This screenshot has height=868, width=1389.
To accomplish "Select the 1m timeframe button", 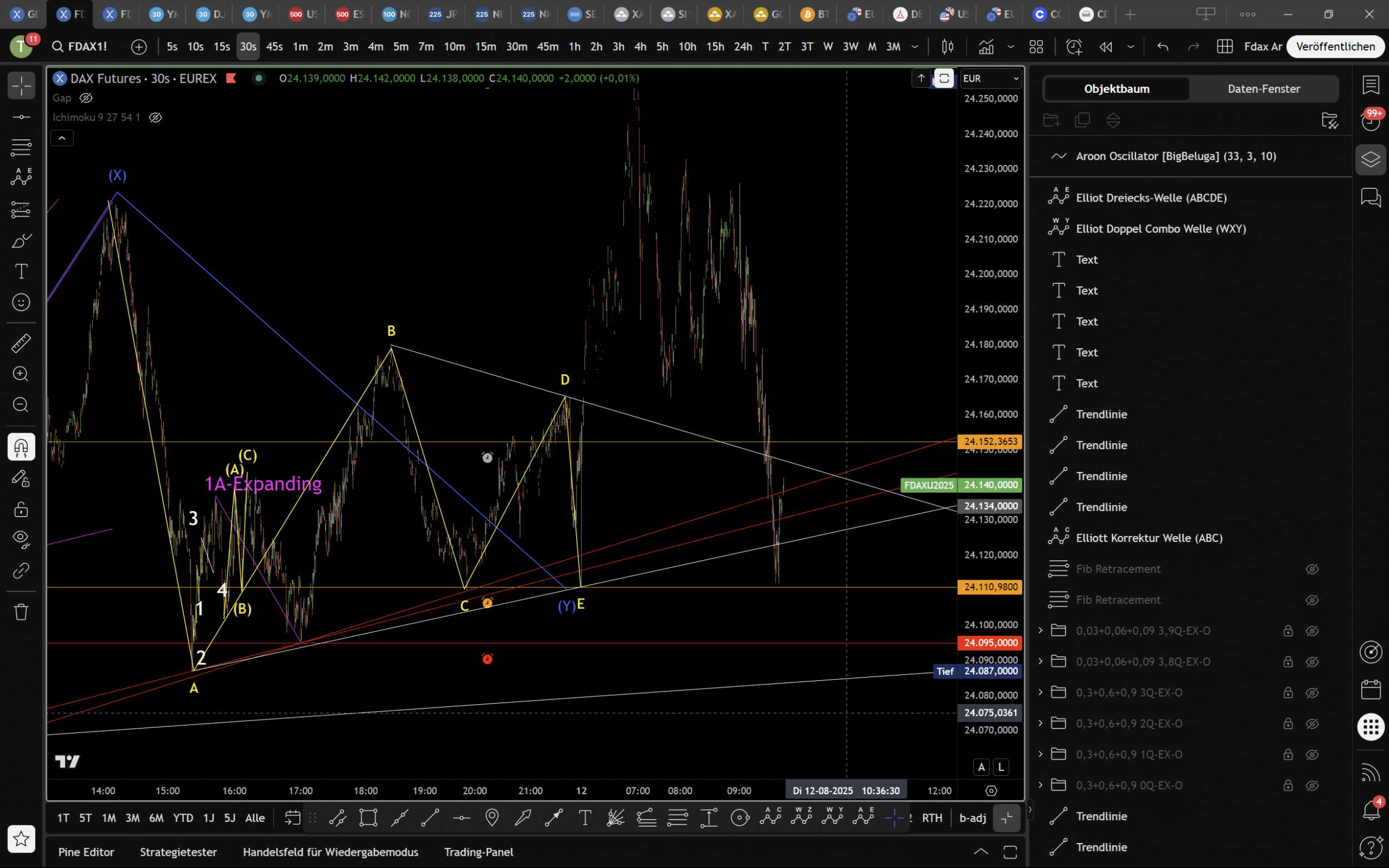I will coord(299,47).
